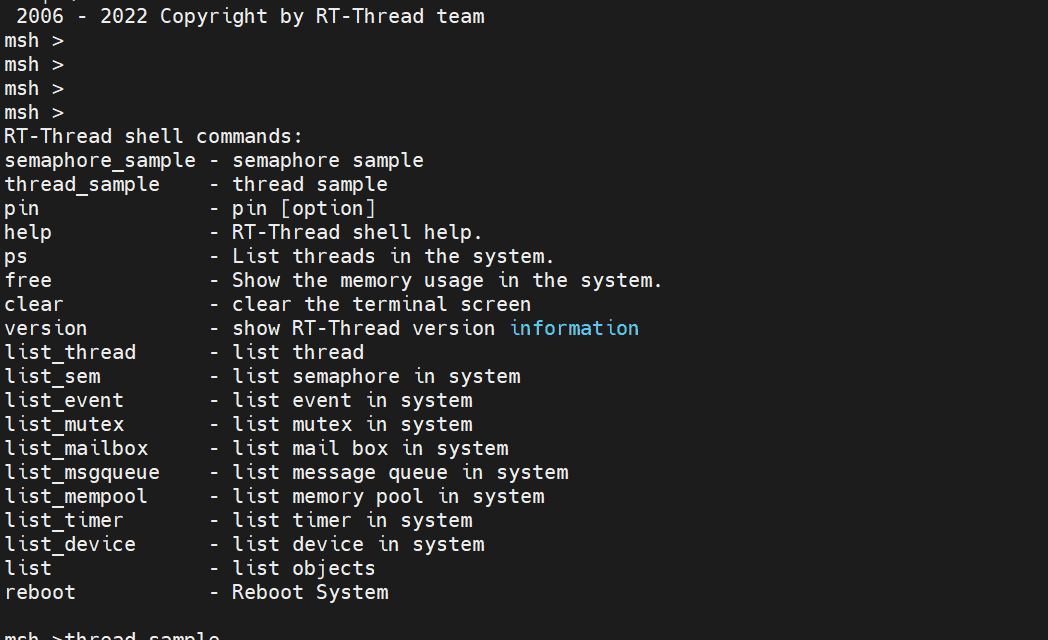Click the "RT-Thread shell commands:" header line
The image size is (1048, 640).
coord(153,136)
